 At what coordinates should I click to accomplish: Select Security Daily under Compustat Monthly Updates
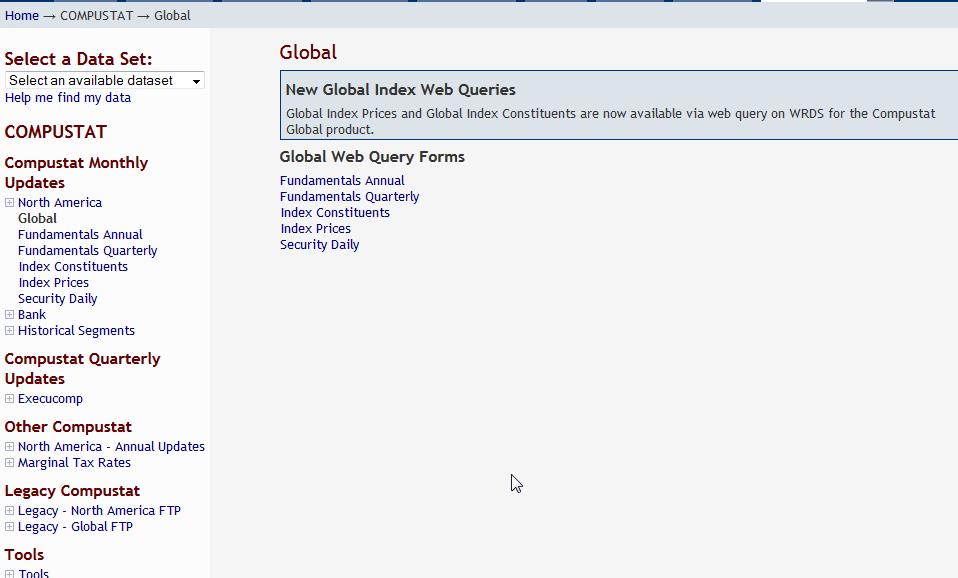pos(58,298)
